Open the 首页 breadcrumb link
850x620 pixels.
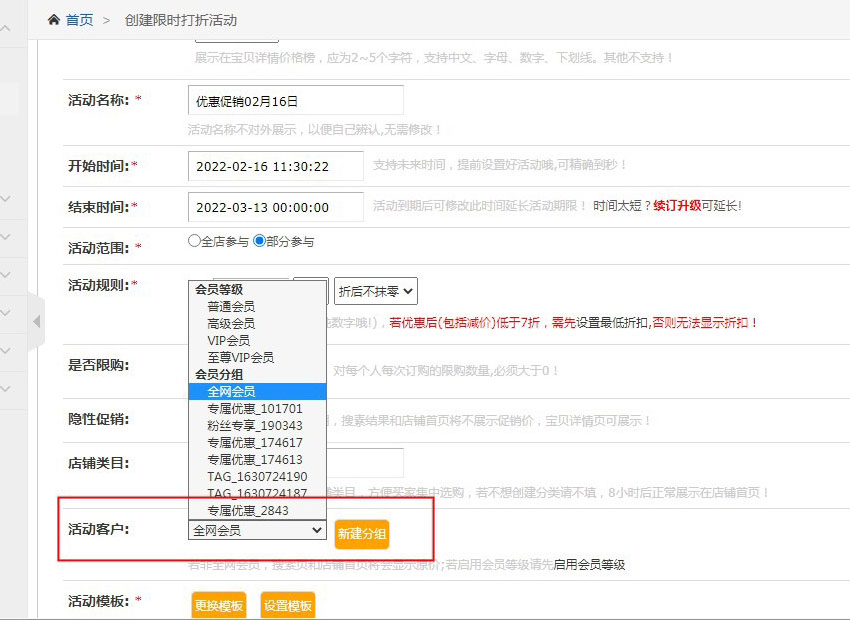(79, 20)
